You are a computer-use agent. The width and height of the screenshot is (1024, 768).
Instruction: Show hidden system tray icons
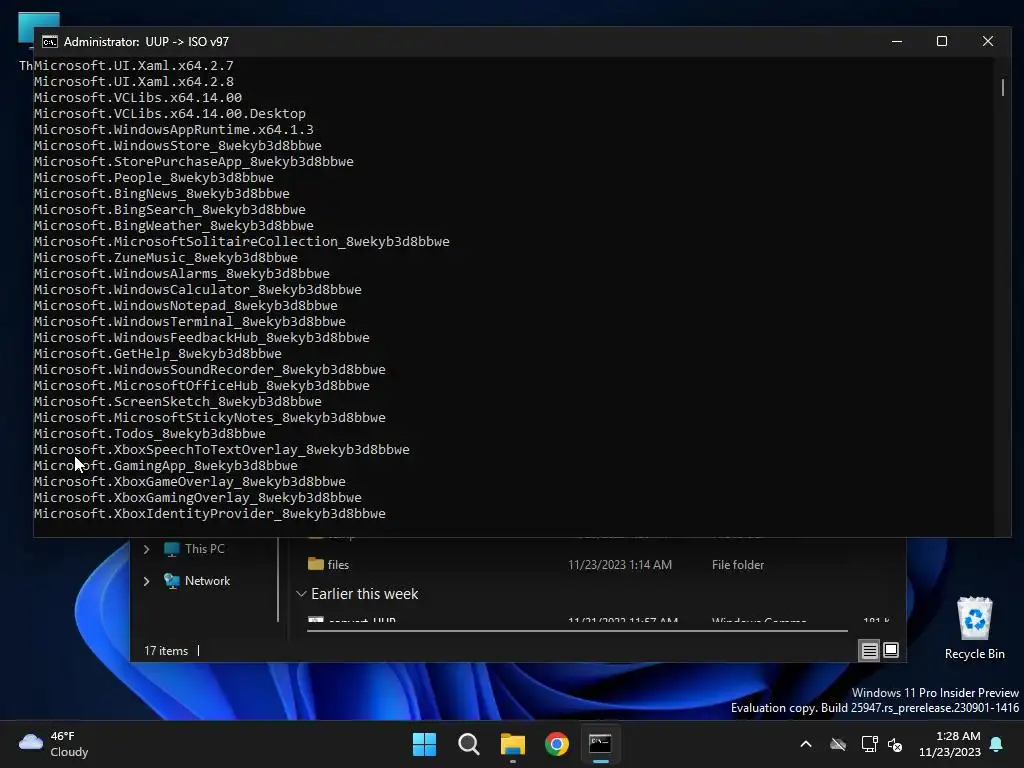[x=806, y=744]
